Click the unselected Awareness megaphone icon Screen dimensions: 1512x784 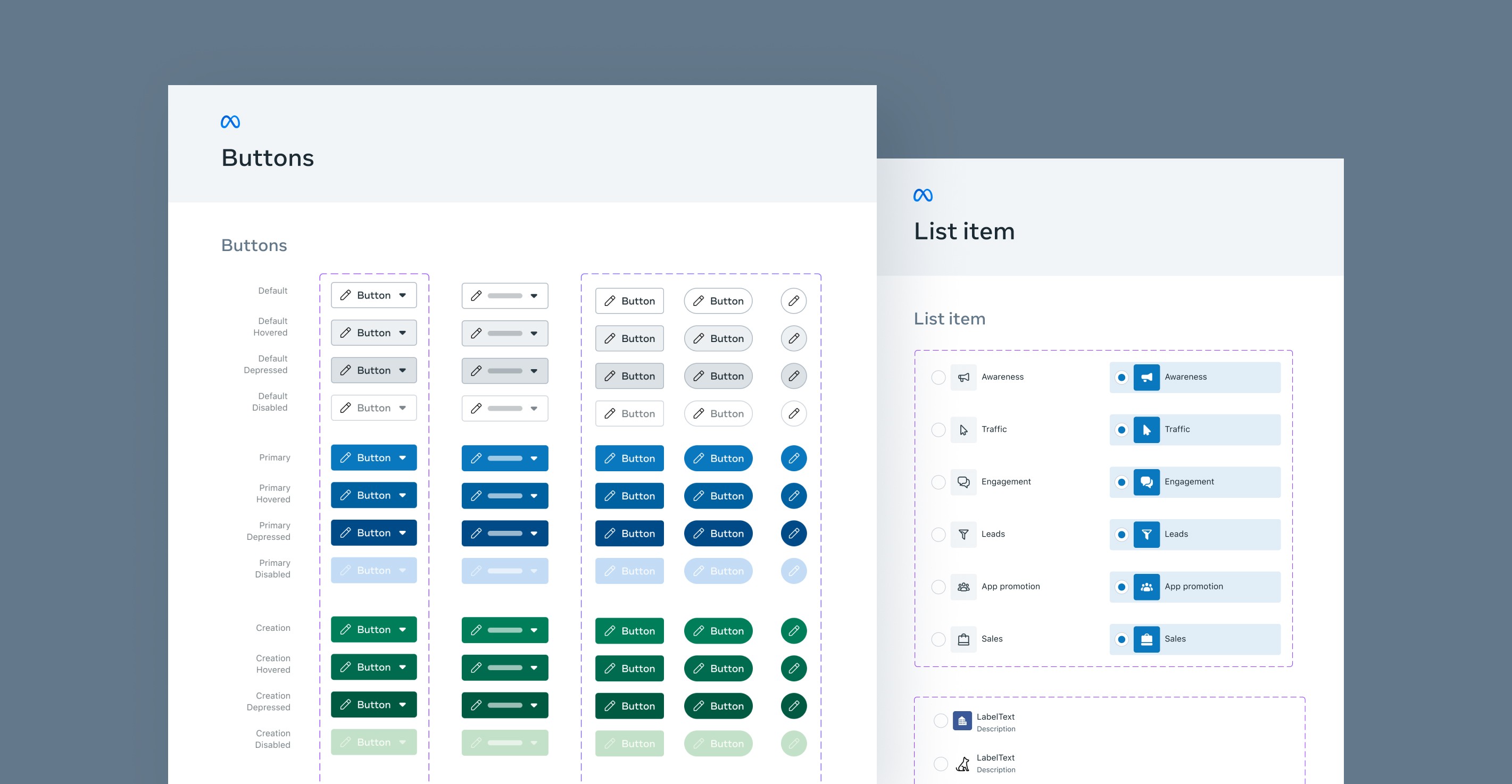pyautogui.click(x=963, y=377)
